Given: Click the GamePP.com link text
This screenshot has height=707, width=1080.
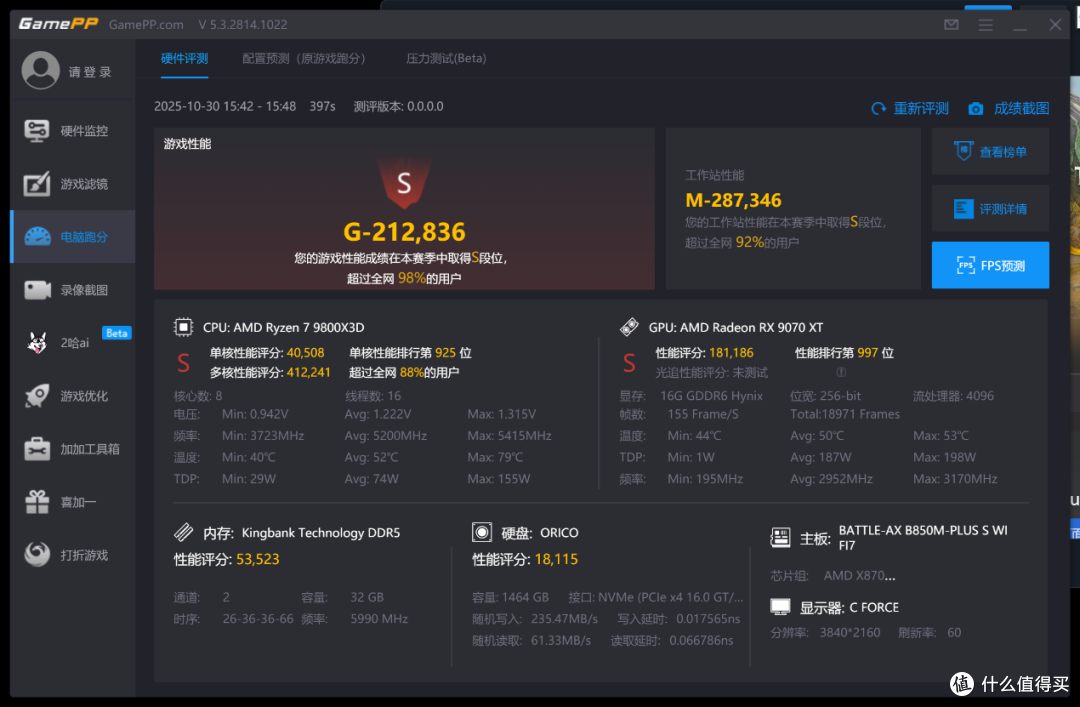Looking at the screenshot, I should tap(146, 25).
